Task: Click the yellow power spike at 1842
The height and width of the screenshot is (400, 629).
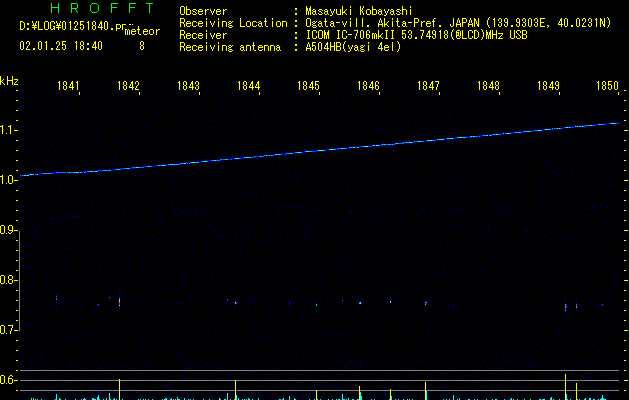Action: pos(120,389)
